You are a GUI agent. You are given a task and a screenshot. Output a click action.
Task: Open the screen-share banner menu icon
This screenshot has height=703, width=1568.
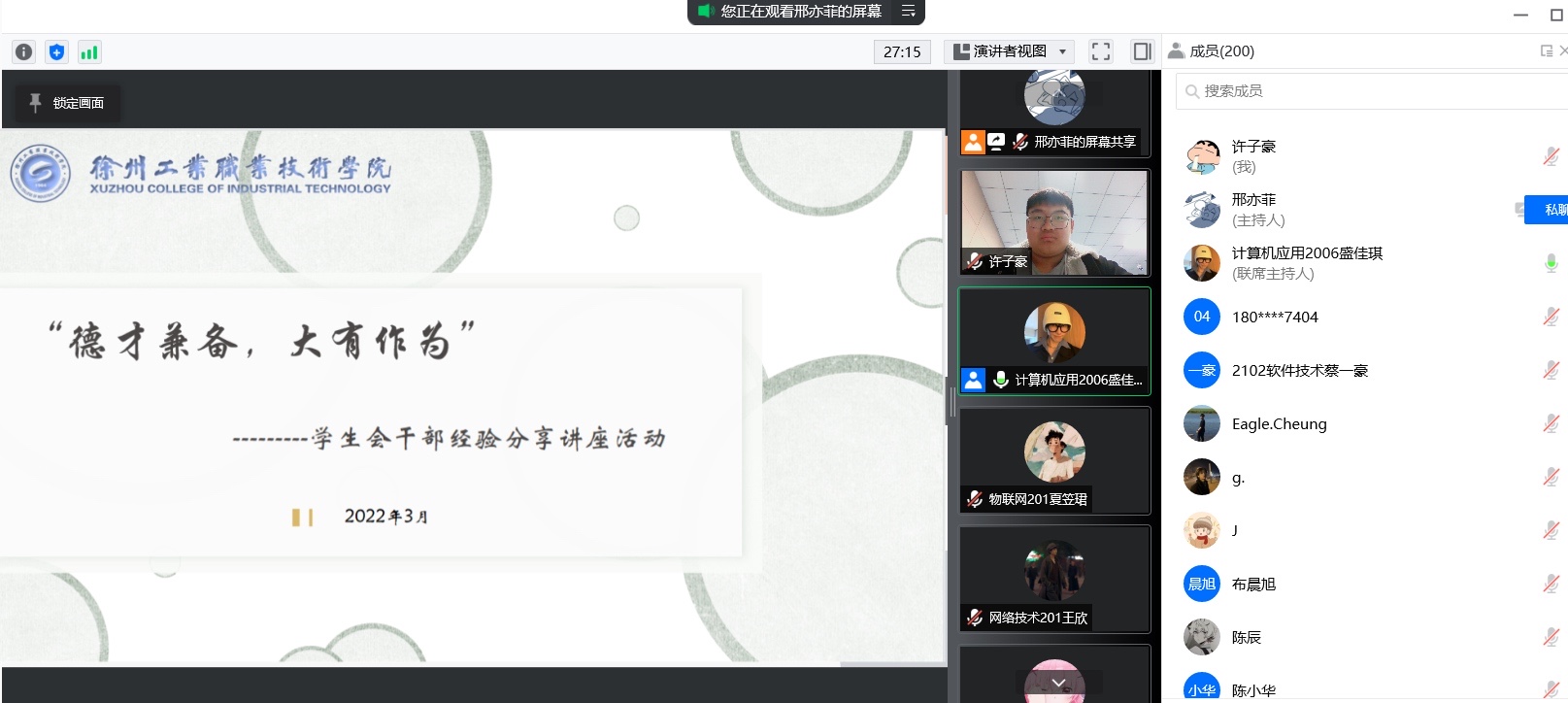pos(909,12)
